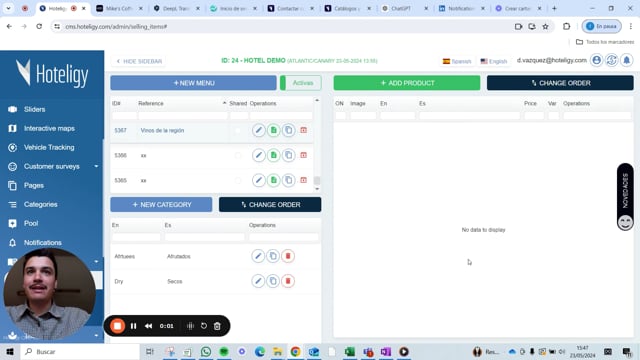Image resolution: width=640 pixels, height=360 pixels.
Task: Edit menu 5366 with pencil icon
Action: 258,155
